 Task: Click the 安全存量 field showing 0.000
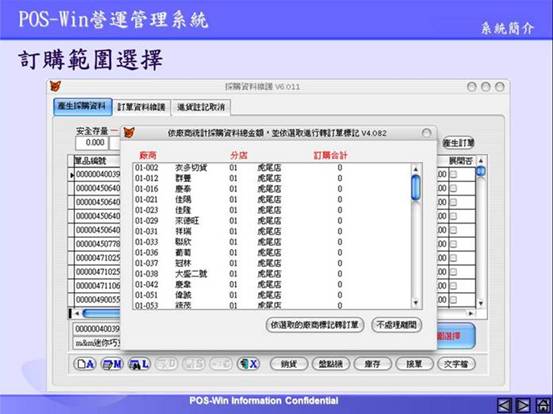[92, 143]
